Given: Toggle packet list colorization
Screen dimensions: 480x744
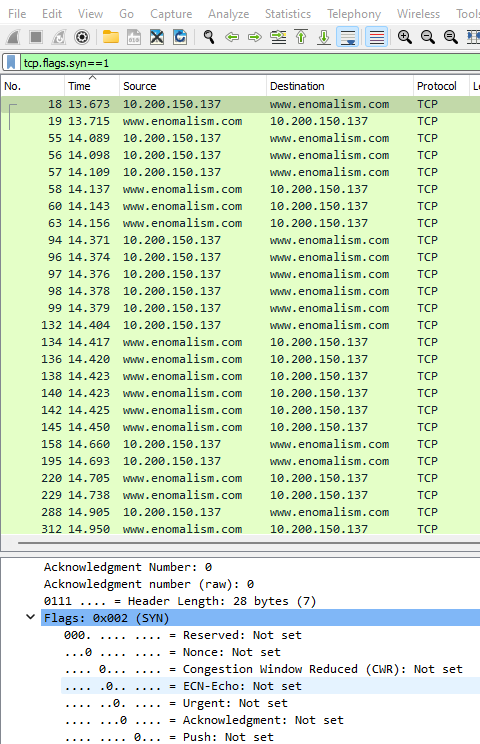Looking at the screenshot, I should click(377, 37).
